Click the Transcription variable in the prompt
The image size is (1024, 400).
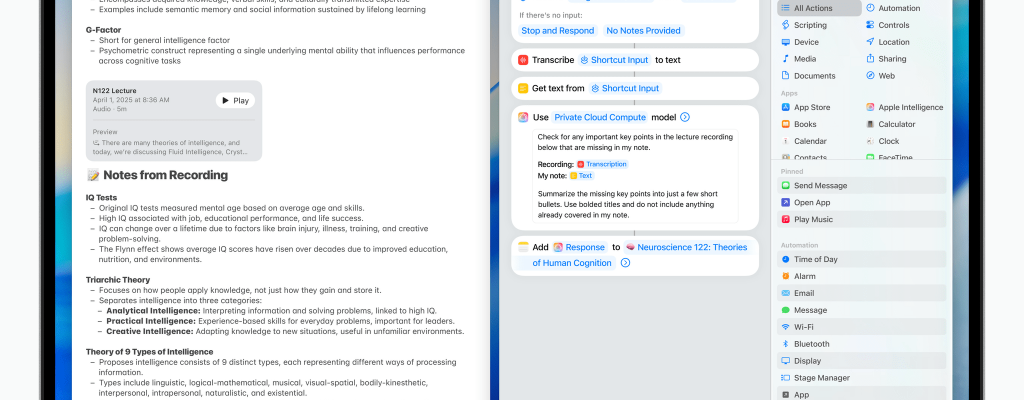605,163
